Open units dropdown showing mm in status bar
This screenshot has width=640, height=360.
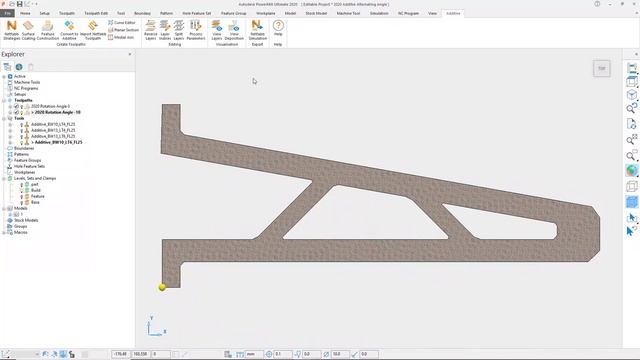tap(254, 354)
